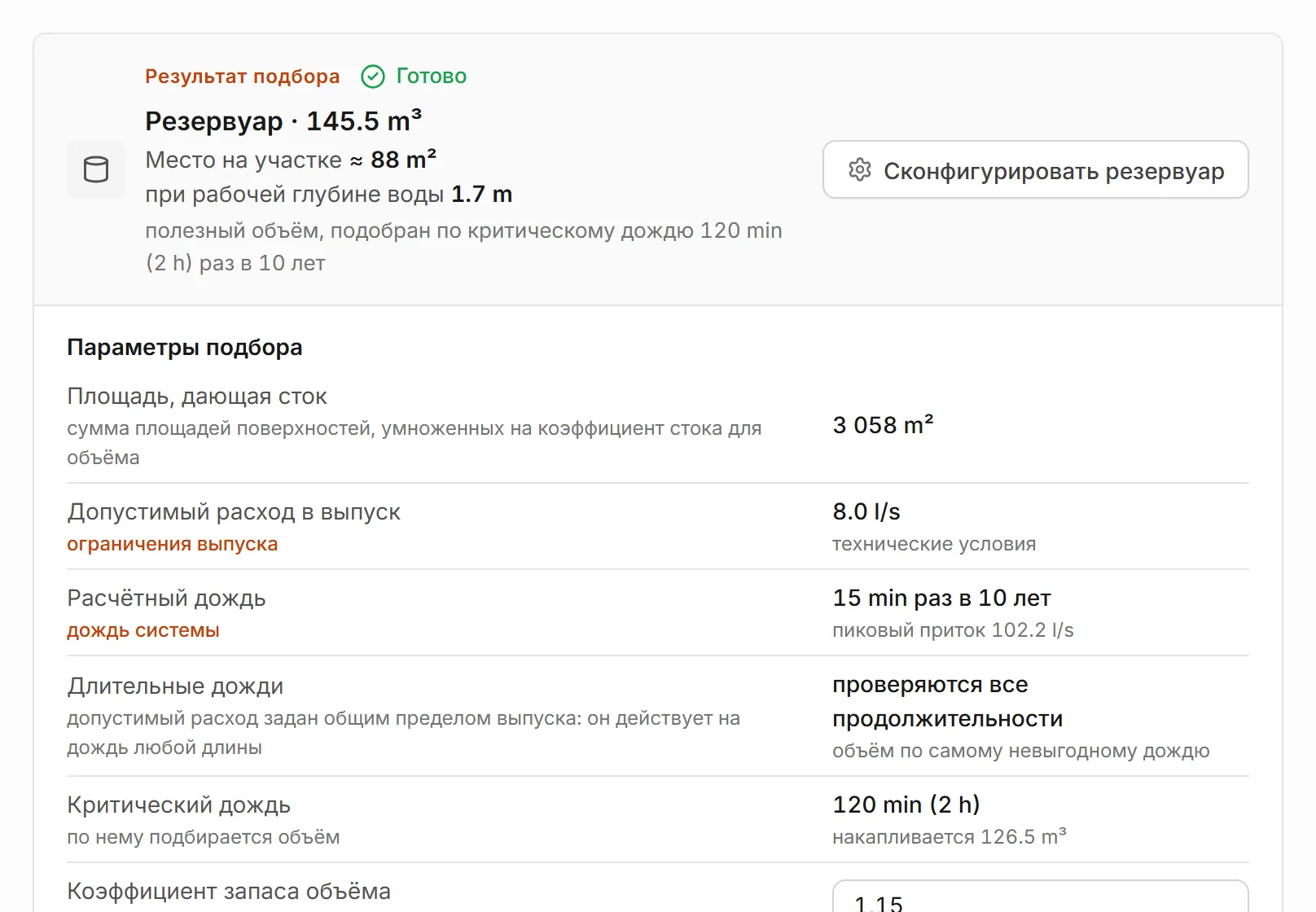1316x912 pixels.
Task: Click the green checkmark status icon
Action: click(x=373, y=77)
